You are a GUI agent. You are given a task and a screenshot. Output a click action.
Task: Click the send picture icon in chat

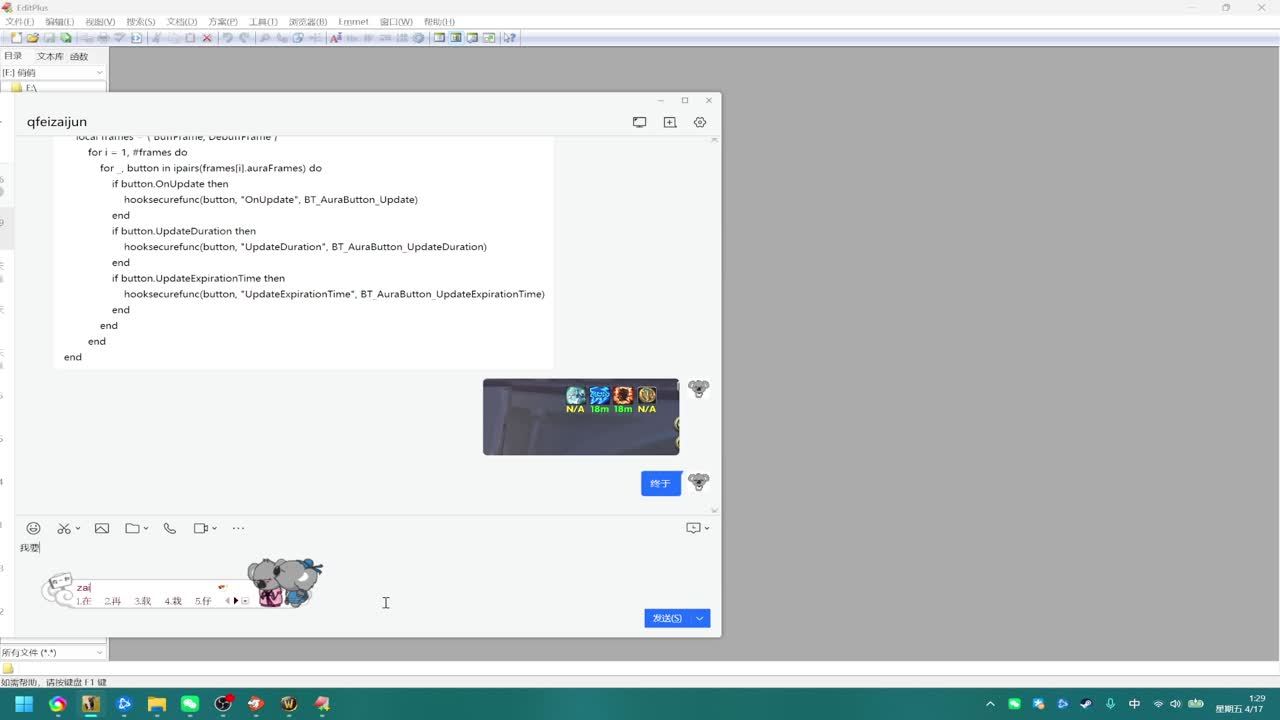pos(102,528)
